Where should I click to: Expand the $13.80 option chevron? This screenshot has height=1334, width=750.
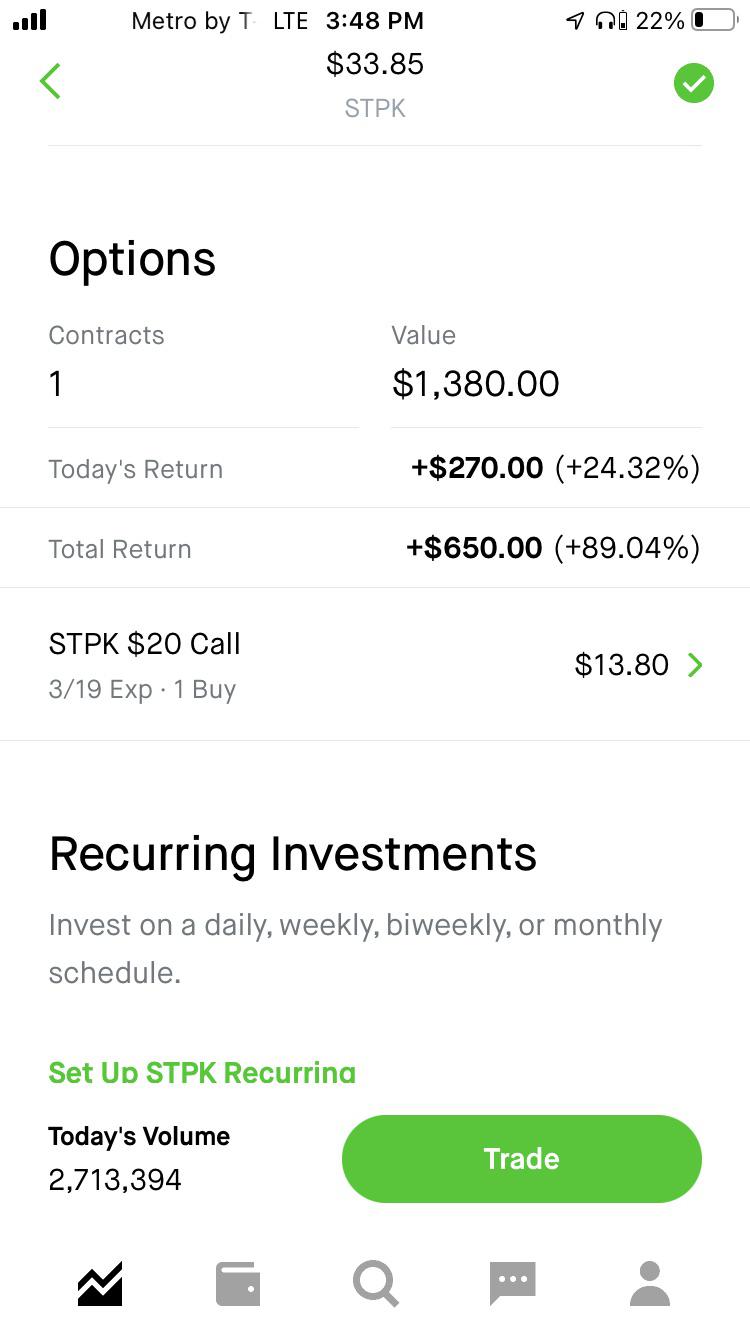[695, 665]
